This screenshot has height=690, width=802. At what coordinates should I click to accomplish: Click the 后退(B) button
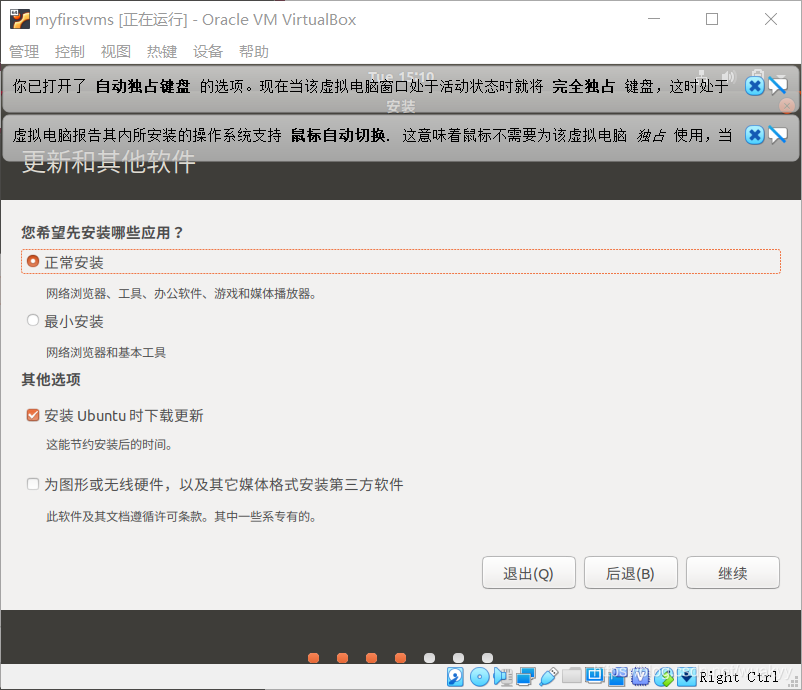coord(631,573)
